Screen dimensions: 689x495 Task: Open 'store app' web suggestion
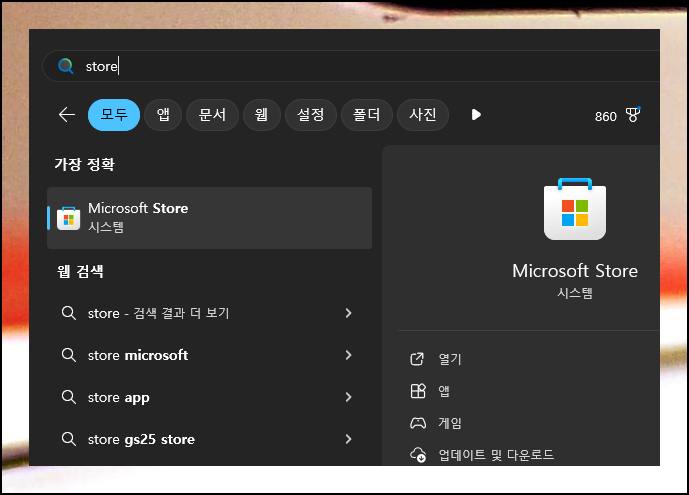[210, 397]
